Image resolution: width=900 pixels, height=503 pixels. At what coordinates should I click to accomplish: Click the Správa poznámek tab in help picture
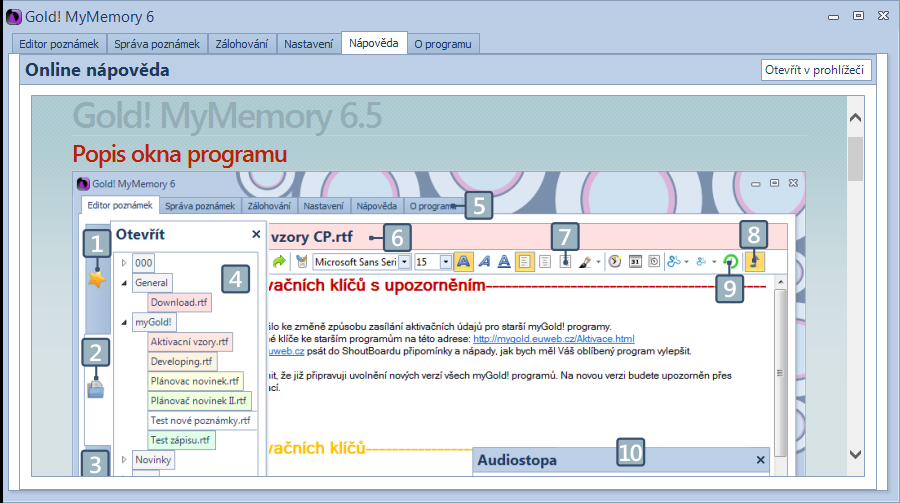point(200,206)
